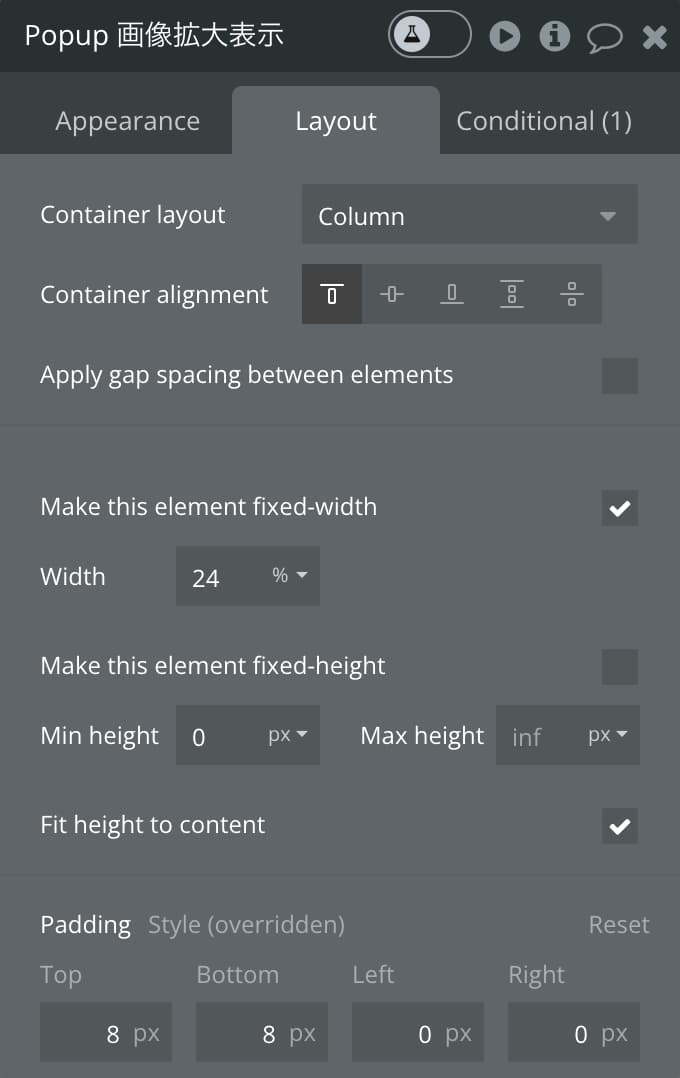Open the Container layout Column dropdown
The height and width of the screenshot is (1078, 680).
click(470, 214)
